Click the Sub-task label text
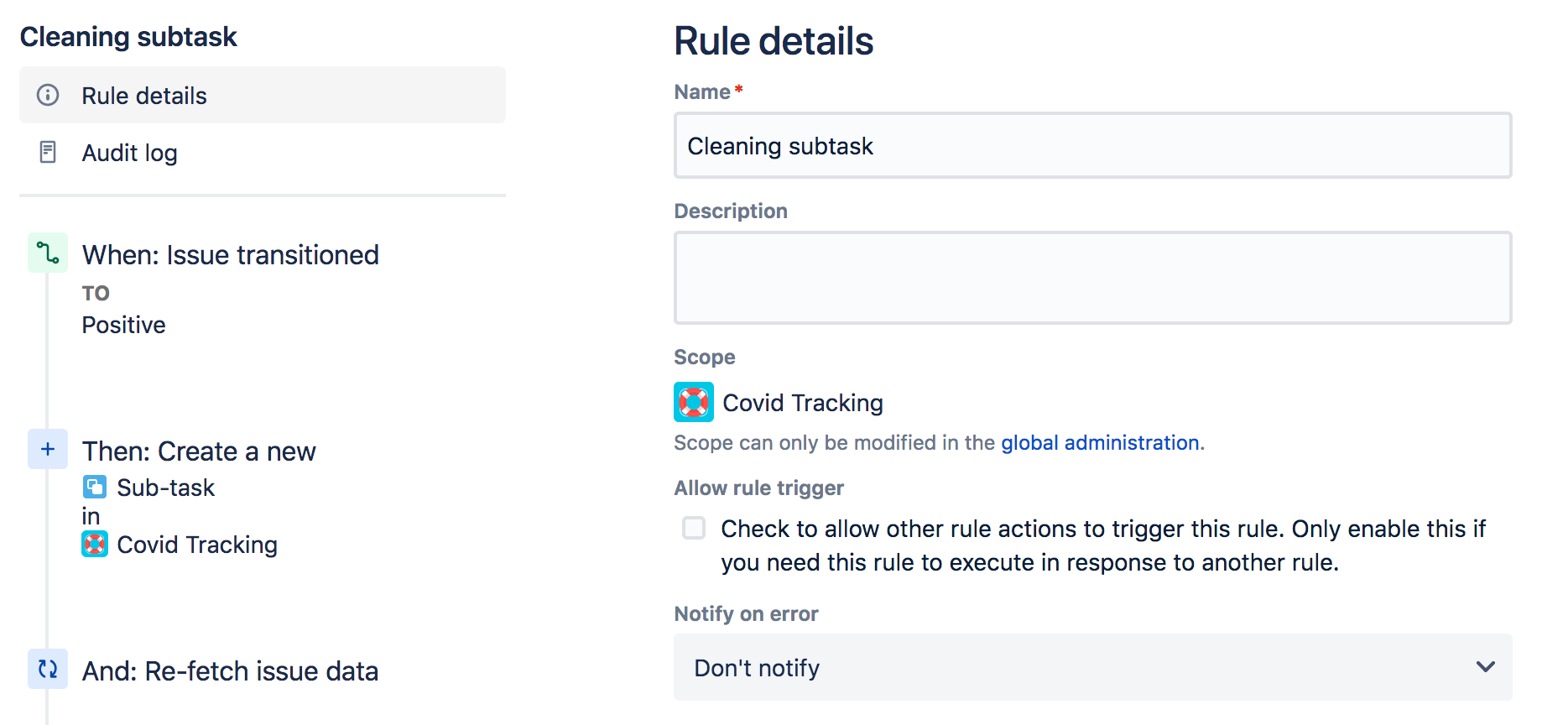This screenshot has width=1568, height=725. [166, 488]
